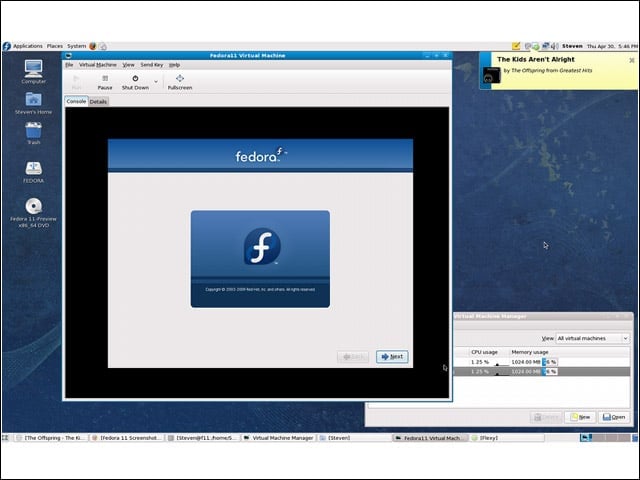
Task: Open the FEDORA drive desktop icon
Action: point(33,172)
